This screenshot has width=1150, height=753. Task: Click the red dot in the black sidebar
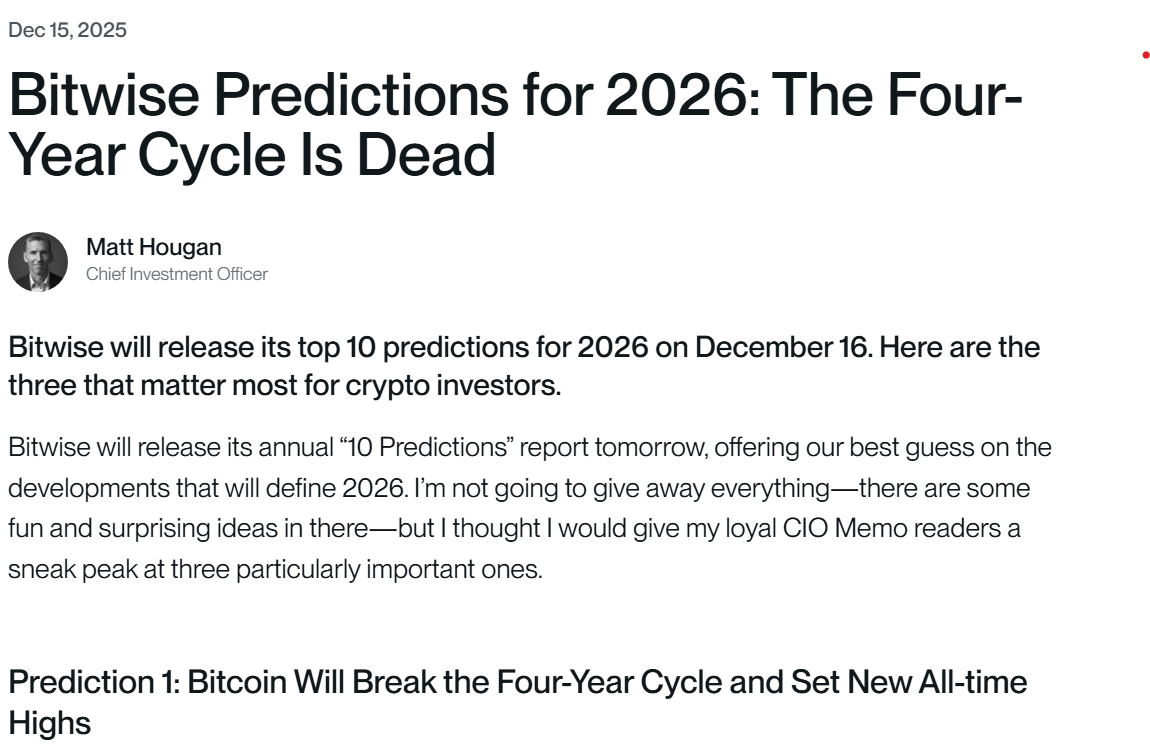click(x=1145, y=56)
